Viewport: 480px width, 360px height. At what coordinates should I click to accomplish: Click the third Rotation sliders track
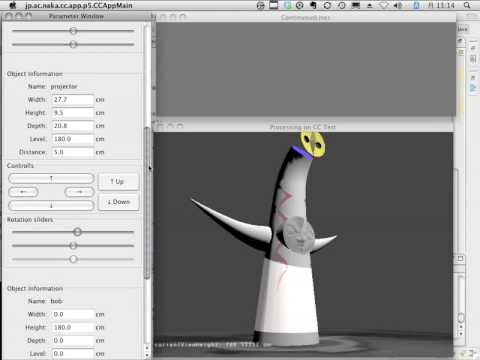pyautogui.click(x=73, y=259)
